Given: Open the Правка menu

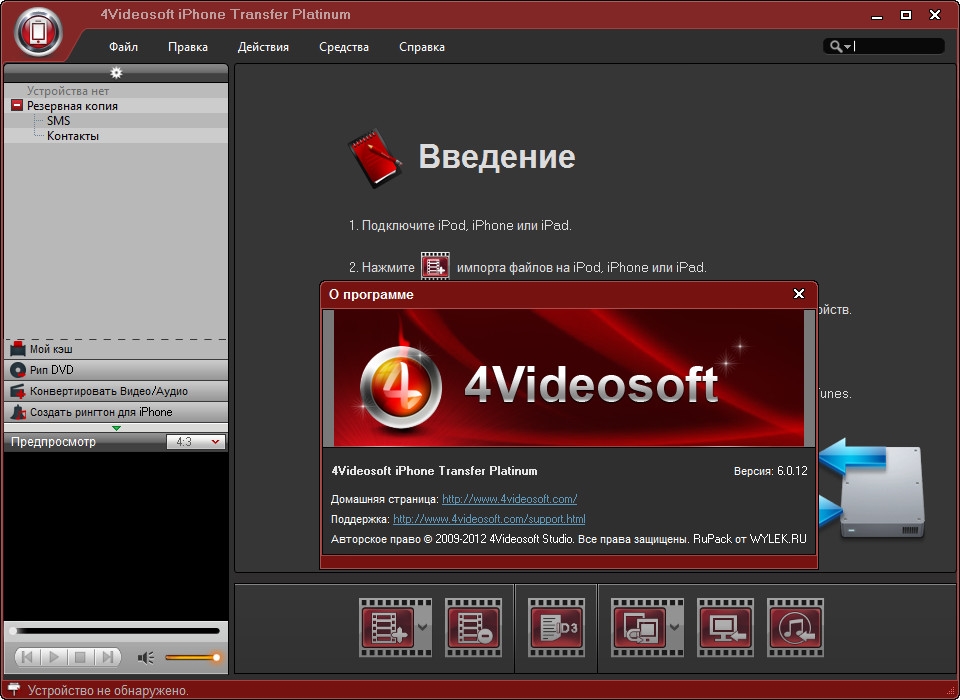Looking at the screenshot, I should point(188,47).
